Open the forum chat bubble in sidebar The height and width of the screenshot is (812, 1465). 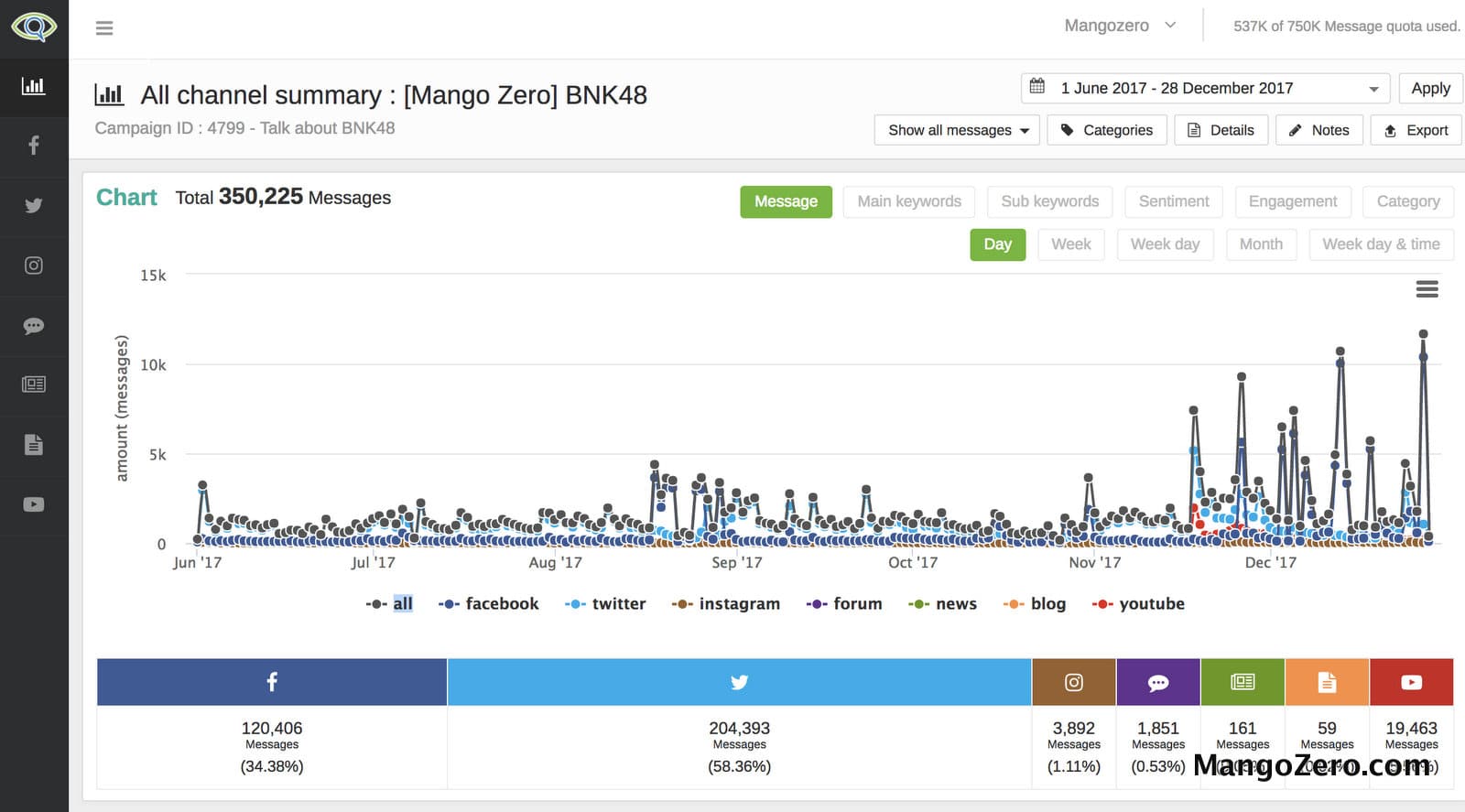tap(34, 326)
